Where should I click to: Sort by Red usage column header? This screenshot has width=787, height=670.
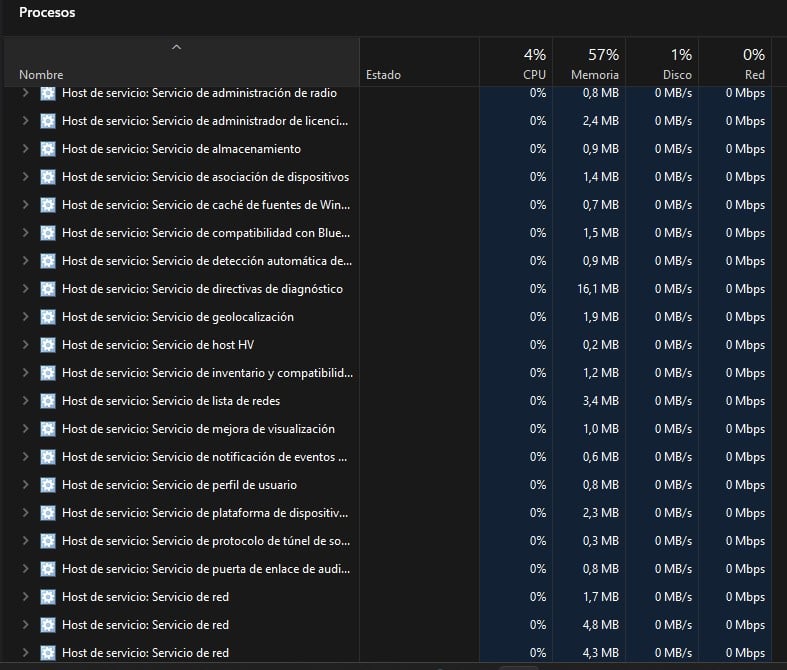click(735, 62)
